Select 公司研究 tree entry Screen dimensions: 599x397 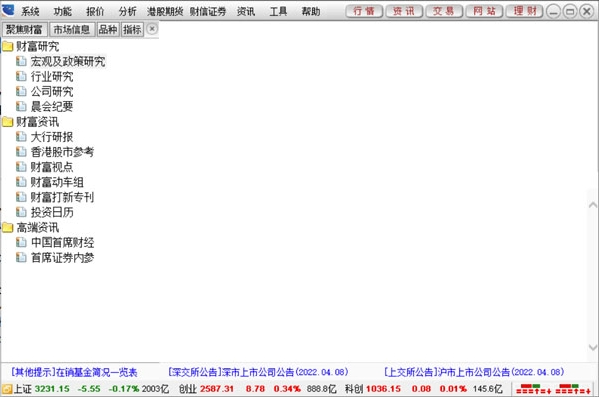click(x=52, y=92)
